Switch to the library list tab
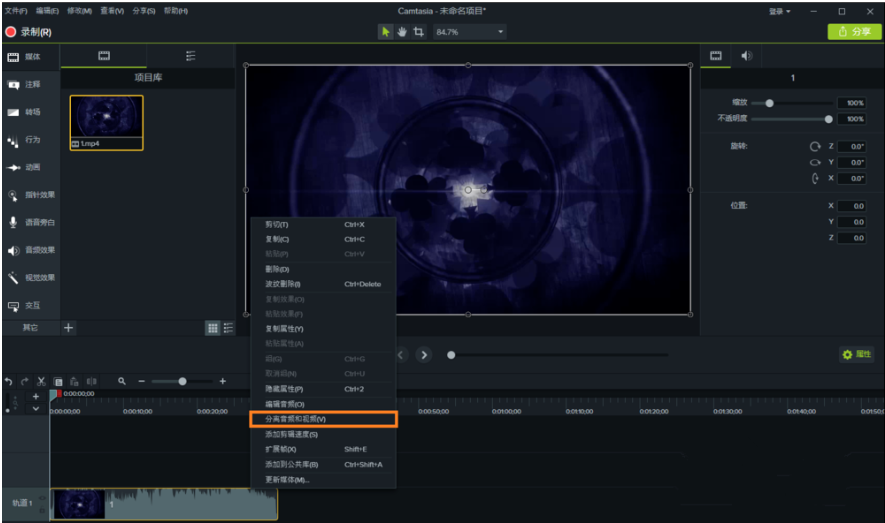The image size is (885, 523). click(191, 56)
